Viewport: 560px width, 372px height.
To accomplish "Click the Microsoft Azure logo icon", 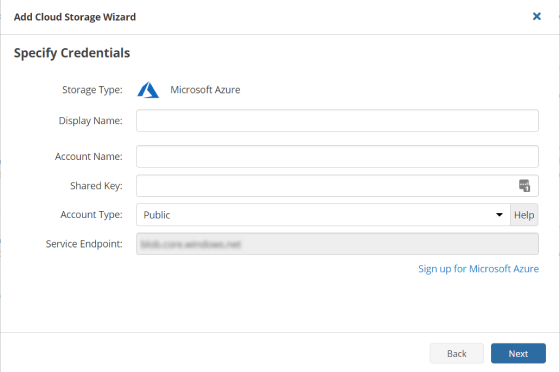I will coord(148,90).
